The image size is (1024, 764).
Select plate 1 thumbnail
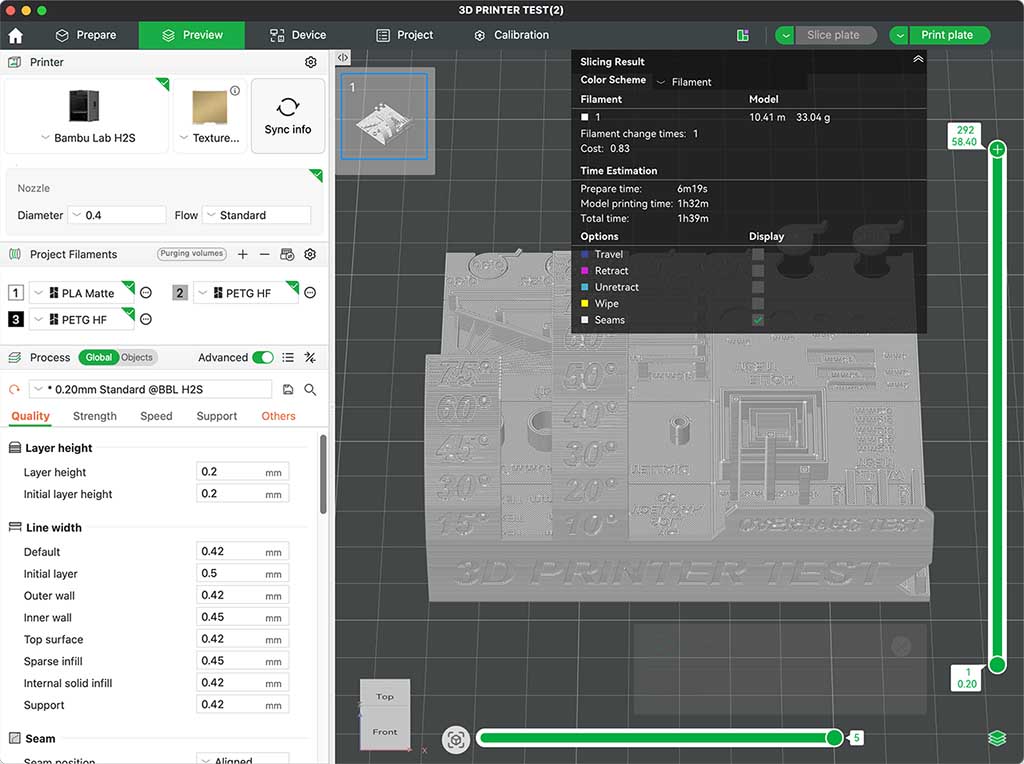pos(384,116)
